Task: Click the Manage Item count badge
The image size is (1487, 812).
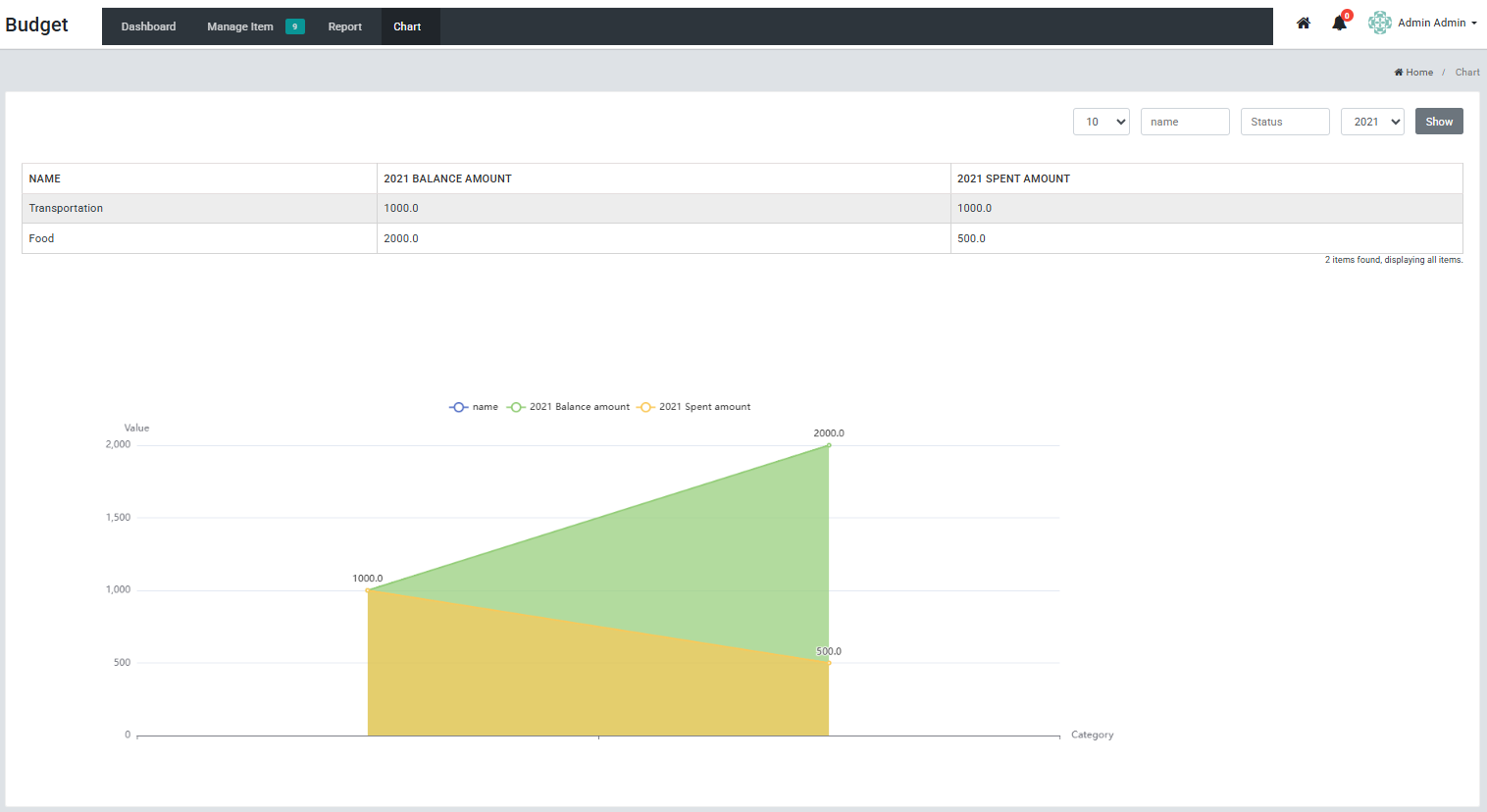Action: [294, 26]
